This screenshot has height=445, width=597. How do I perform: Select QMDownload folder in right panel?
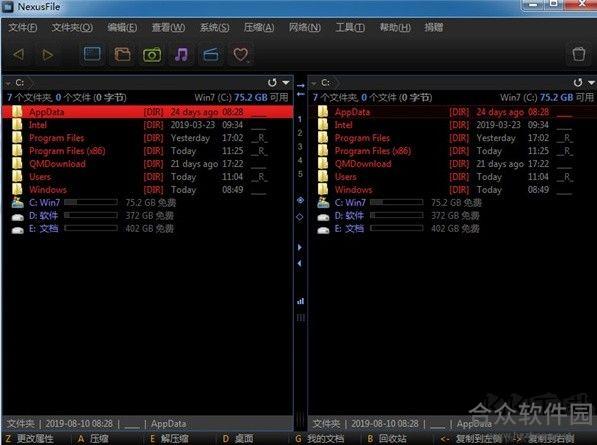click(x=452, y=164)
